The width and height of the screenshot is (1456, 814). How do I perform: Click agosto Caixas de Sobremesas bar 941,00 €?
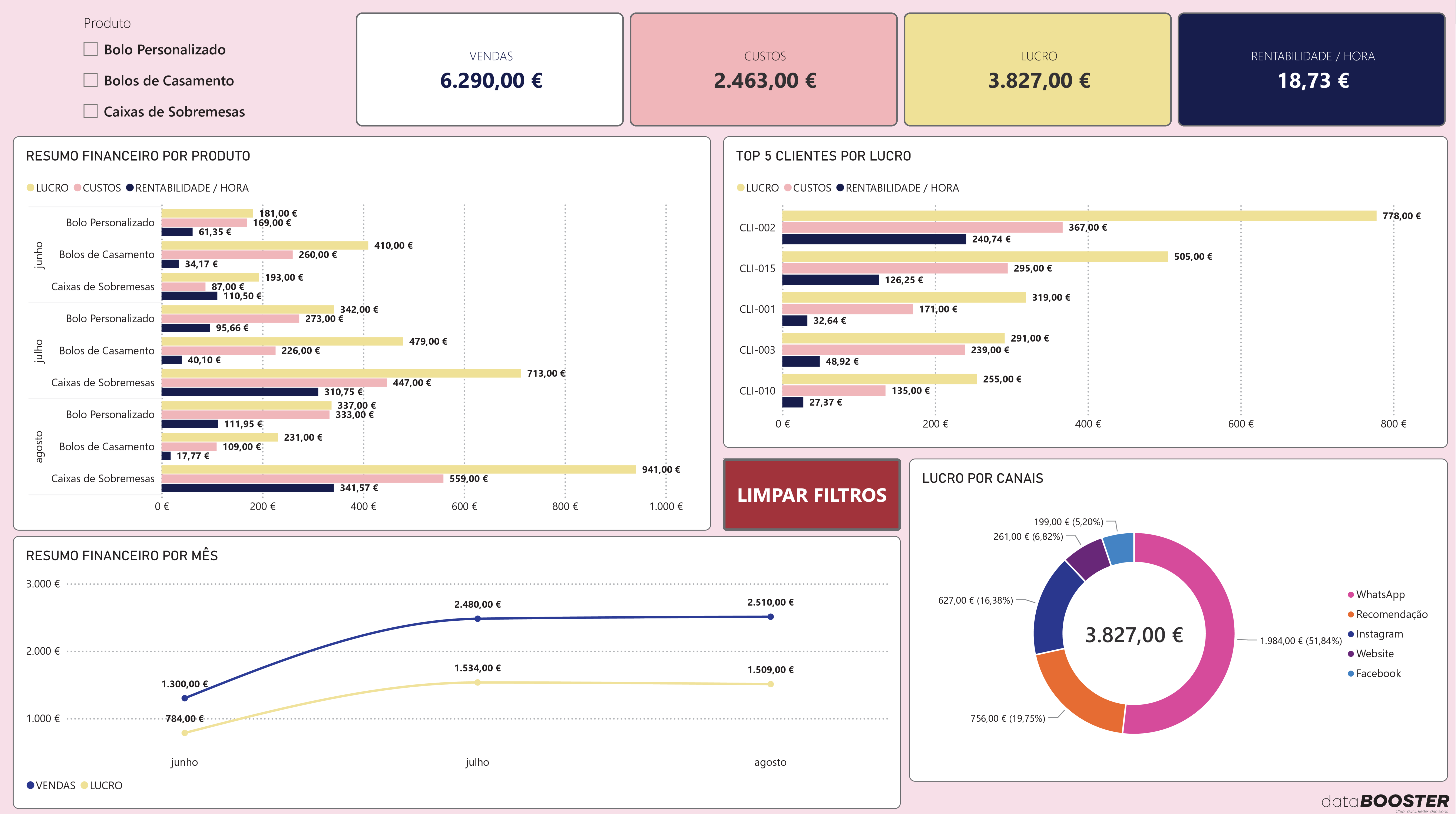(x=398, y=469)
